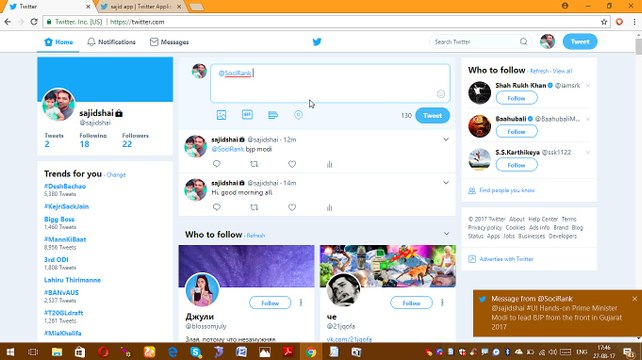This screenshot has width=642, height=360.
Task: Open profile avatar menu in top bar
Action: [x=547, y=42]
